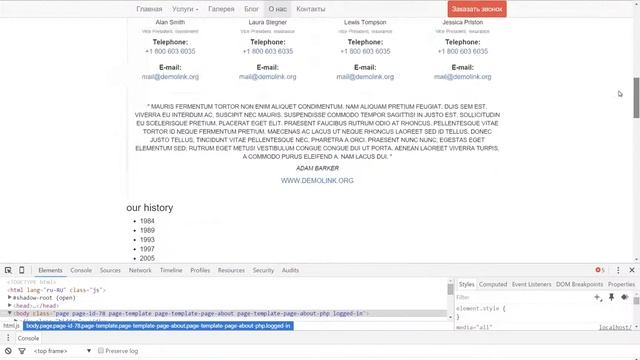Select the html lang="ru-RU" DOM line

pyautogui.click(x=56, y=290)
